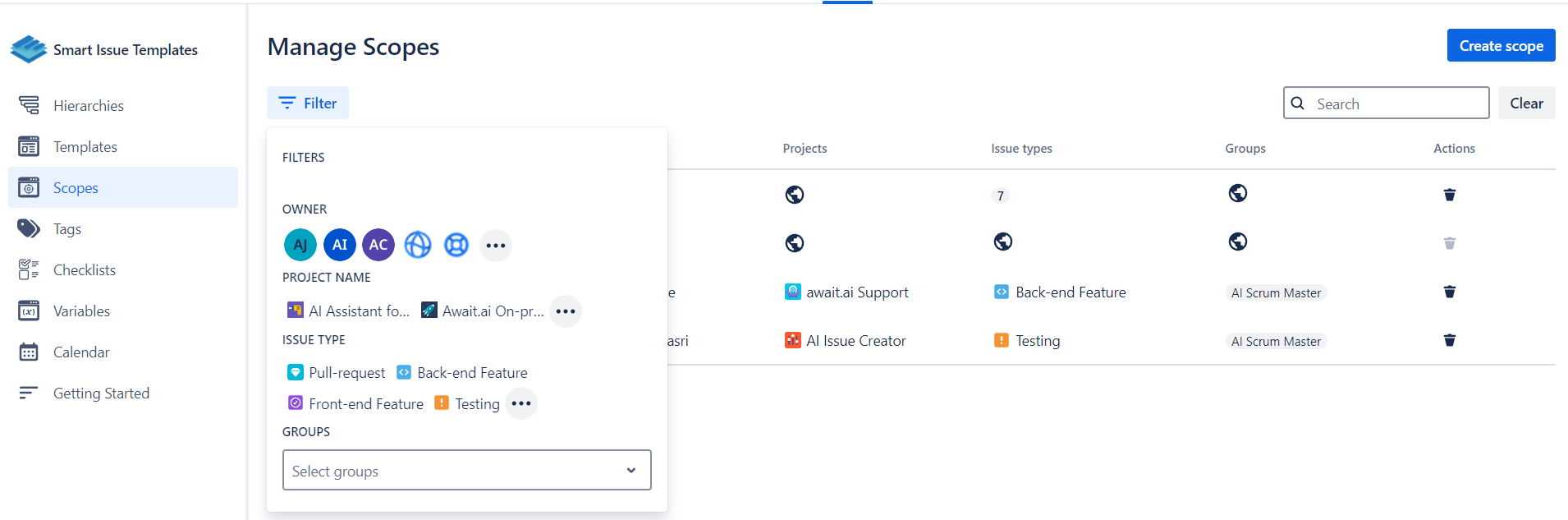Open Tags from the sidebar
The image size is (1568, 520).
pos(66,229)
